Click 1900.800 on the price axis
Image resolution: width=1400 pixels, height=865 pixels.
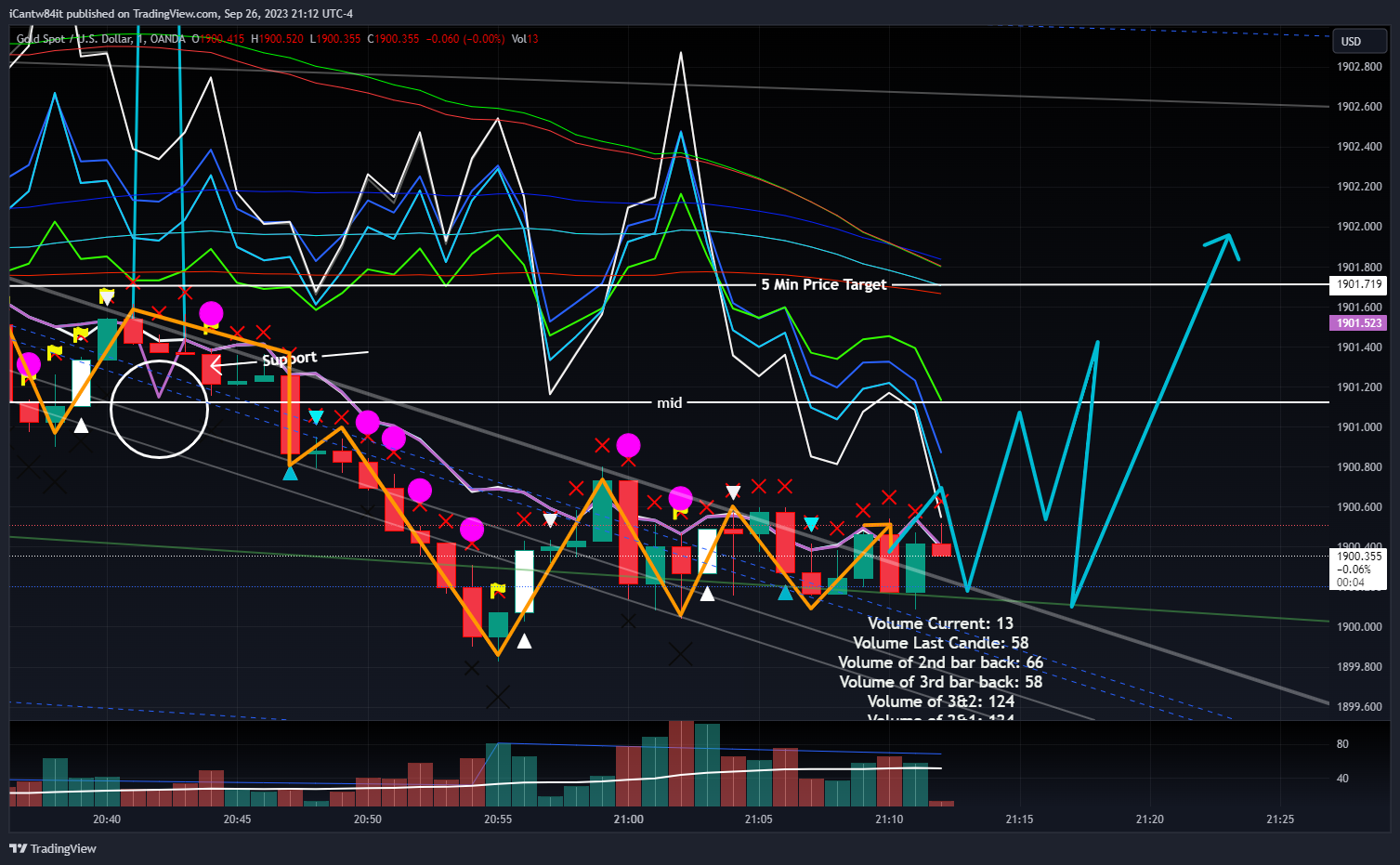[x=1359, y=467]
